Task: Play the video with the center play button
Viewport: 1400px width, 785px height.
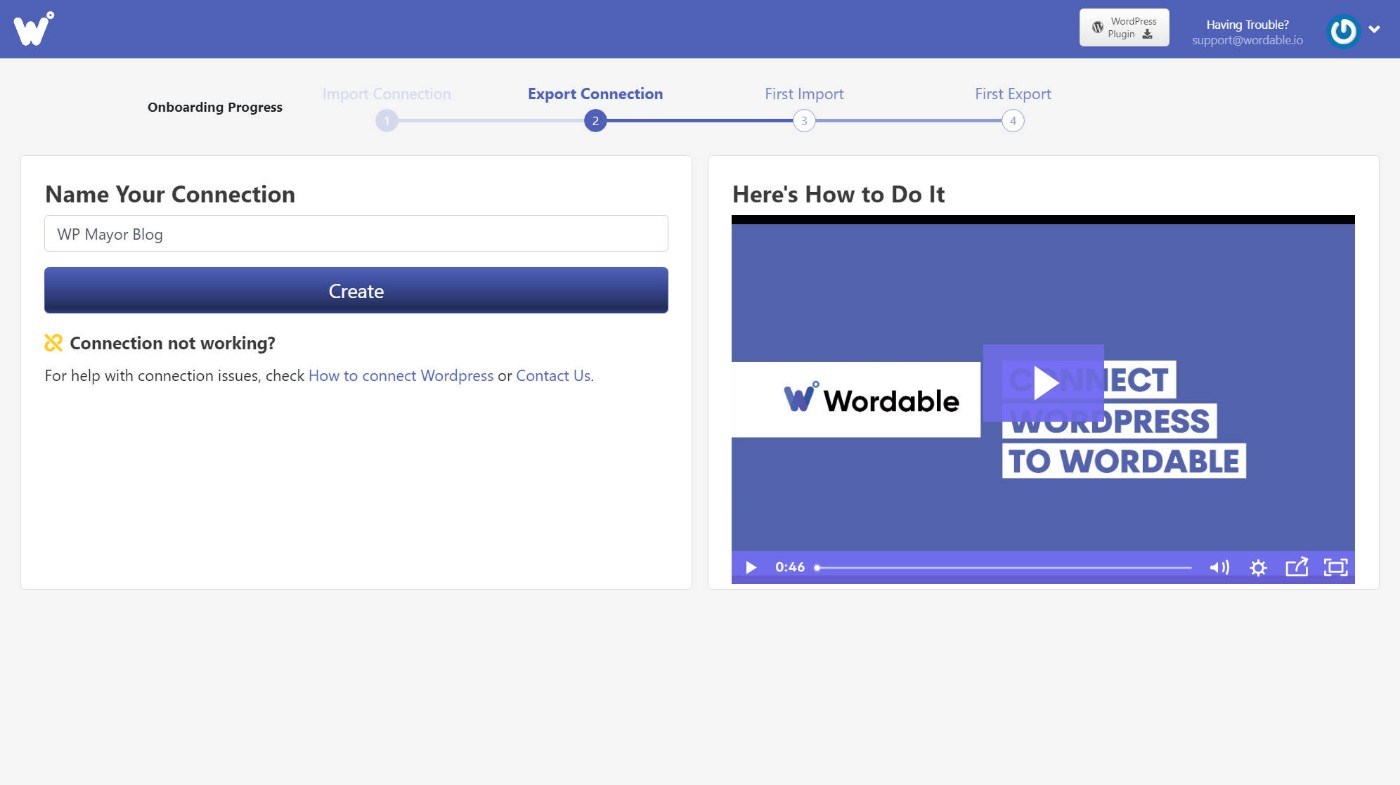Action: pos(1043,383)
